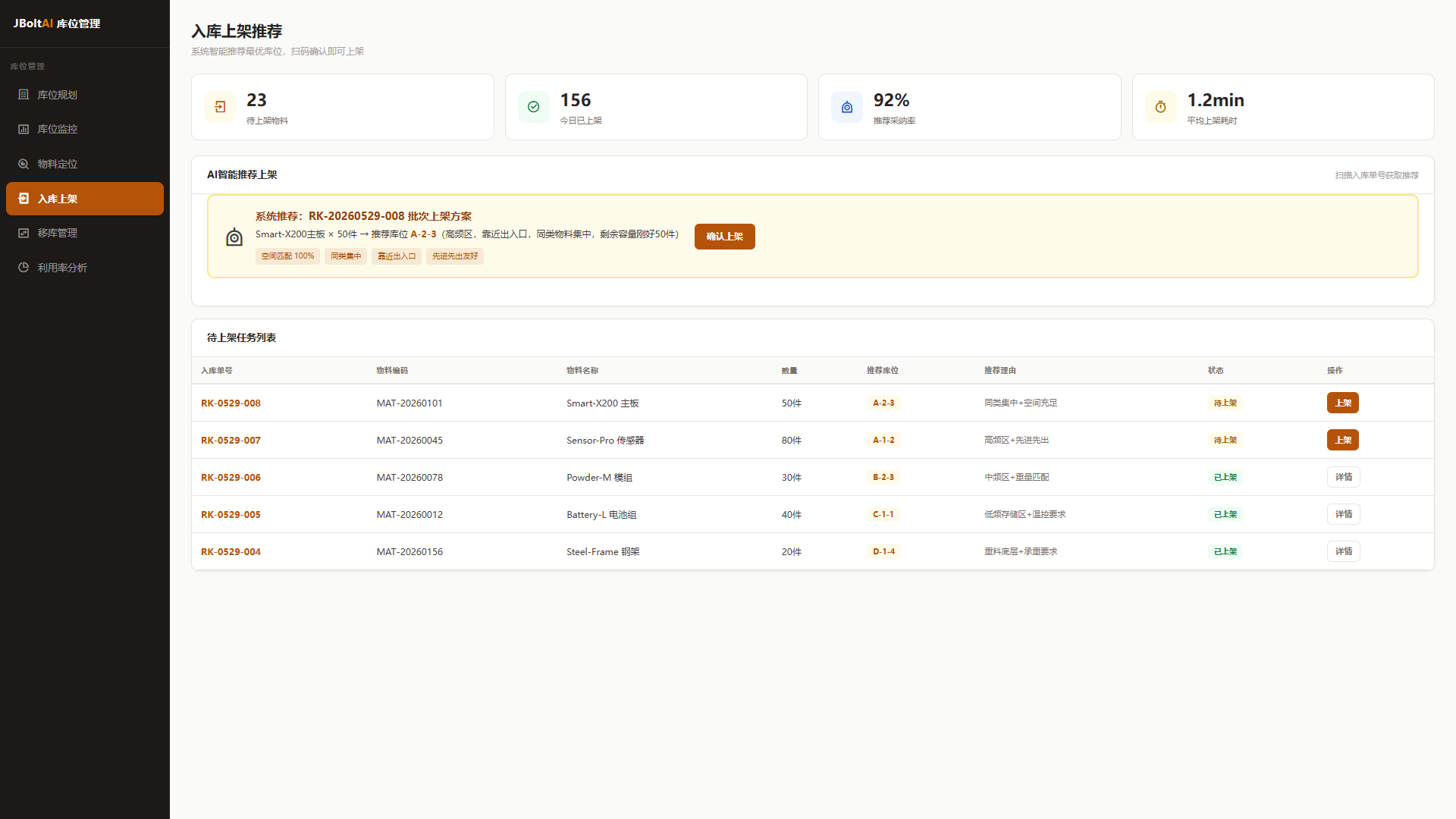Click the 操作 column header
The image size is (1456, 819).
tap(1335, 371)
